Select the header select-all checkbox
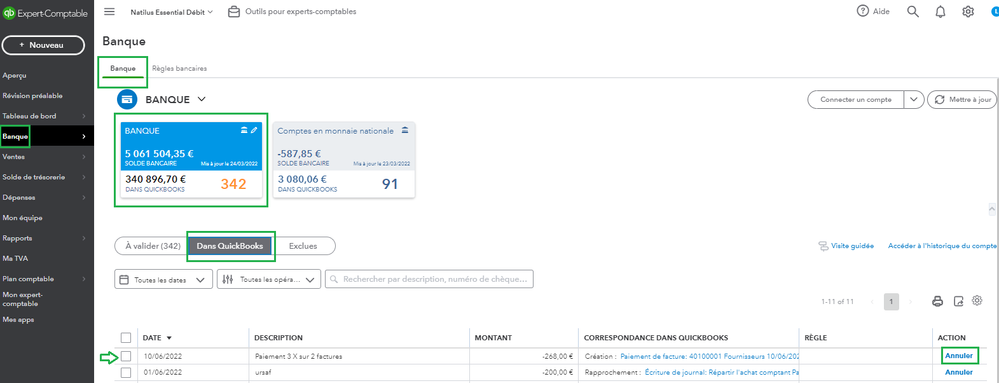This screenshot has height=383, width=999. pos(126,337)
